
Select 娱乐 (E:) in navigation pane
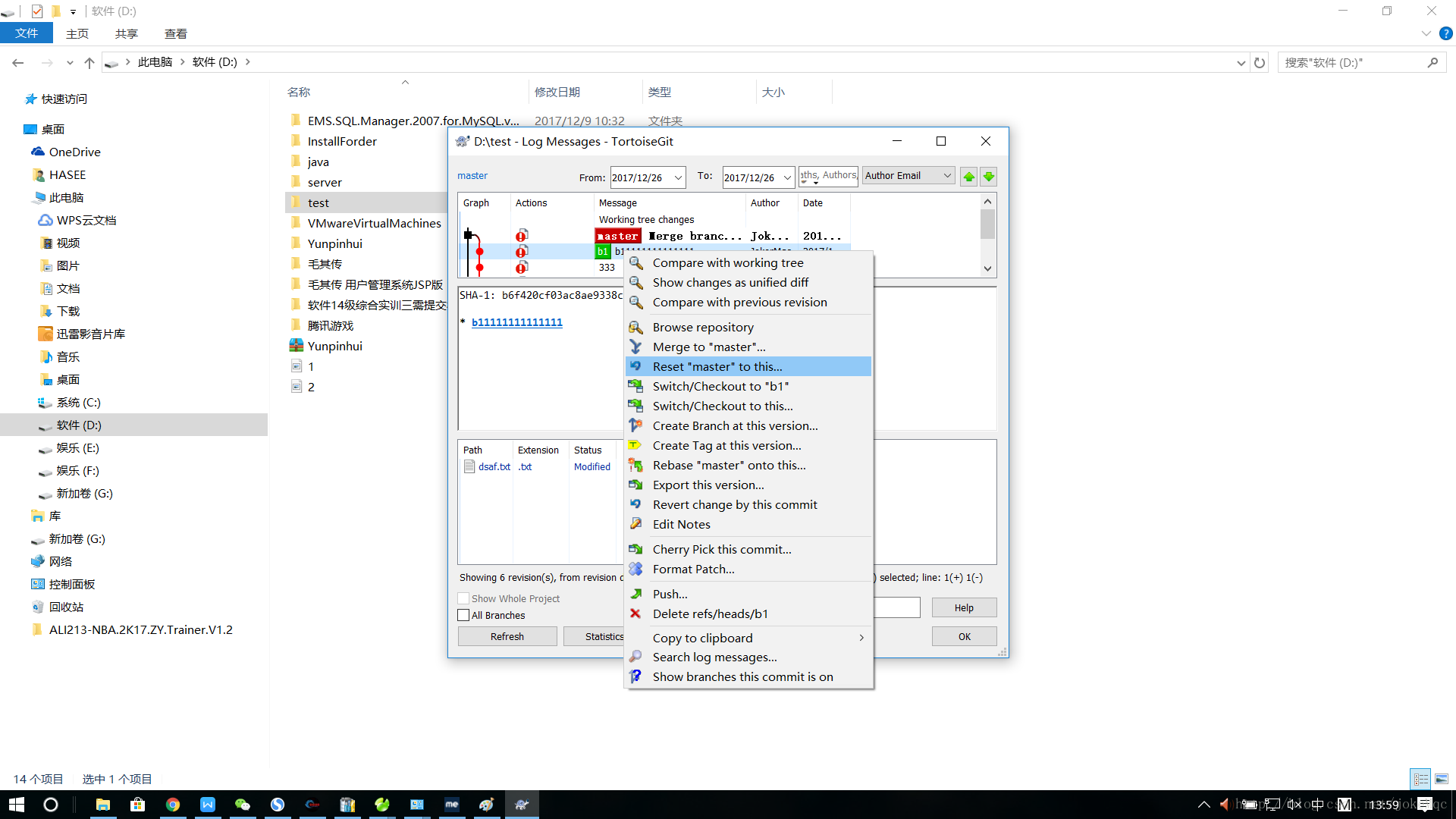(78, 447)
